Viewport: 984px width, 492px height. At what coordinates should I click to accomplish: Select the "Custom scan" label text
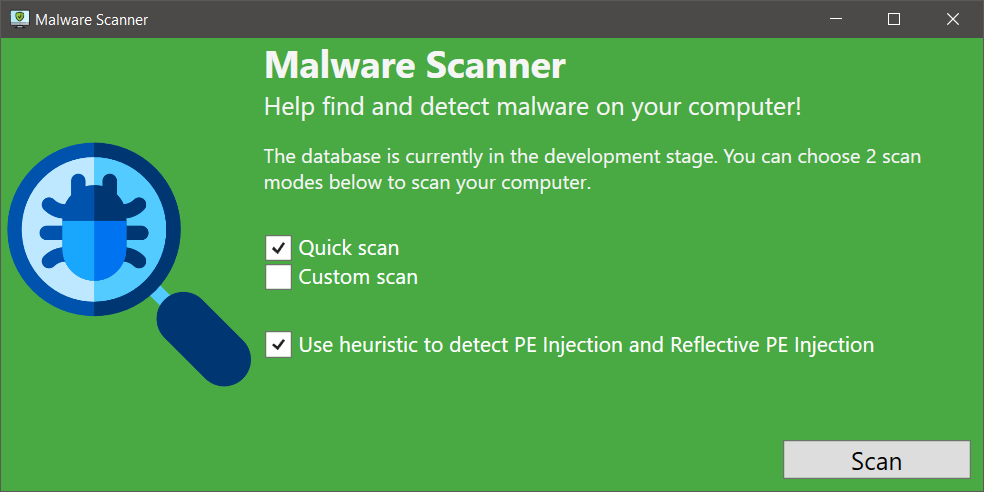(x=358, y=277)
